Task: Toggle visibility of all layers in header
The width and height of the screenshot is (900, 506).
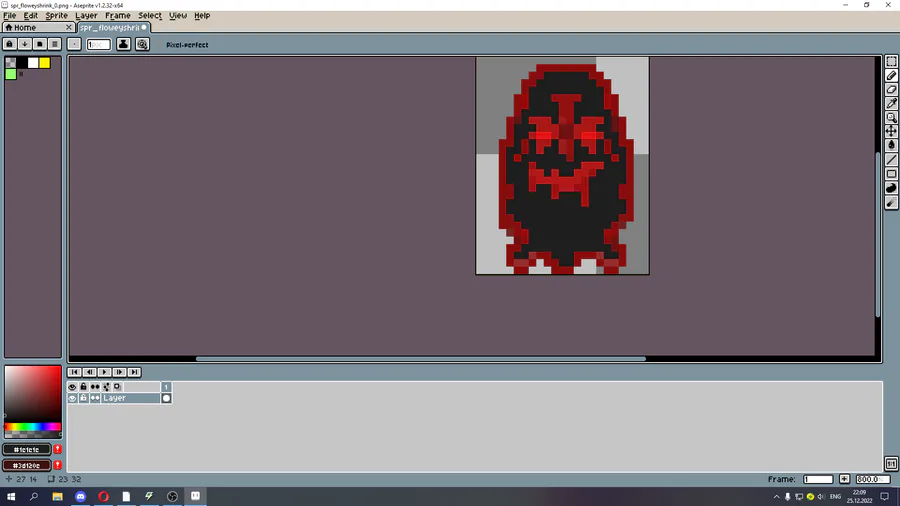Action: [72, 387]
